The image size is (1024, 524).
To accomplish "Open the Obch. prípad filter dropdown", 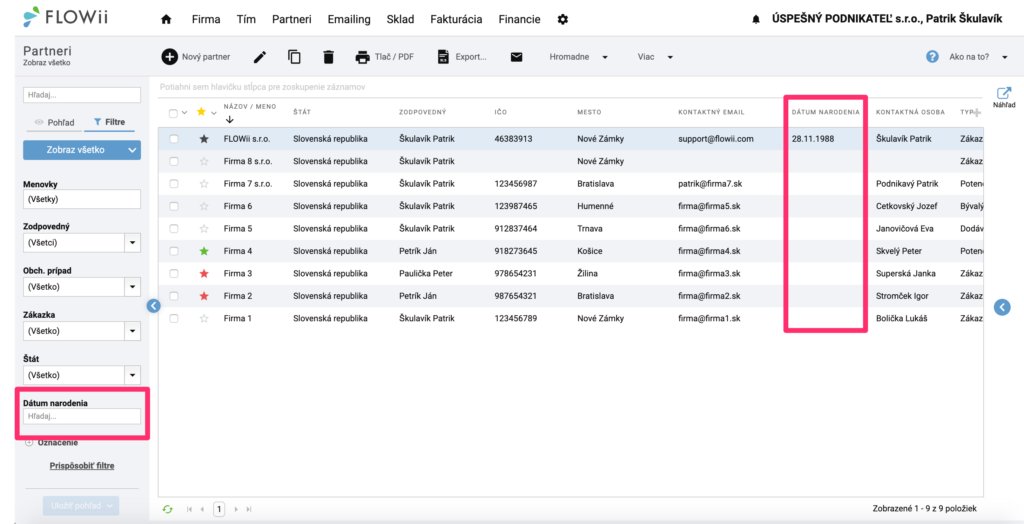I will [133, 287].
